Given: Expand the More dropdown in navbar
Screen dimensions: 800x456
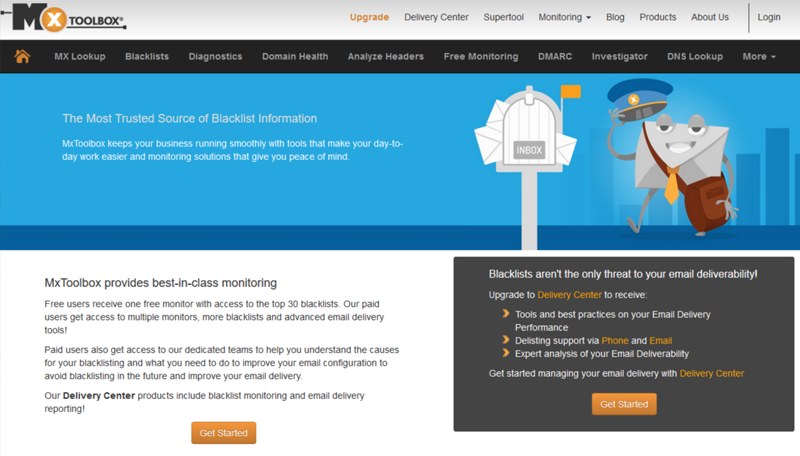Looking at the screenshot, I should (x=759, y=57).
